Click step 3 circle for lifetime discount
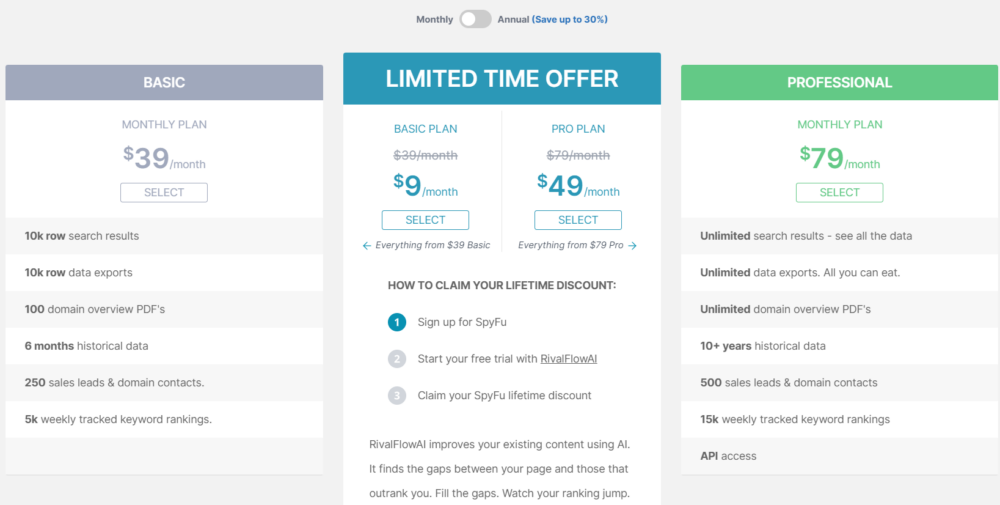The height and width of the screenshot is (505, 1000). tap(397, 395)
